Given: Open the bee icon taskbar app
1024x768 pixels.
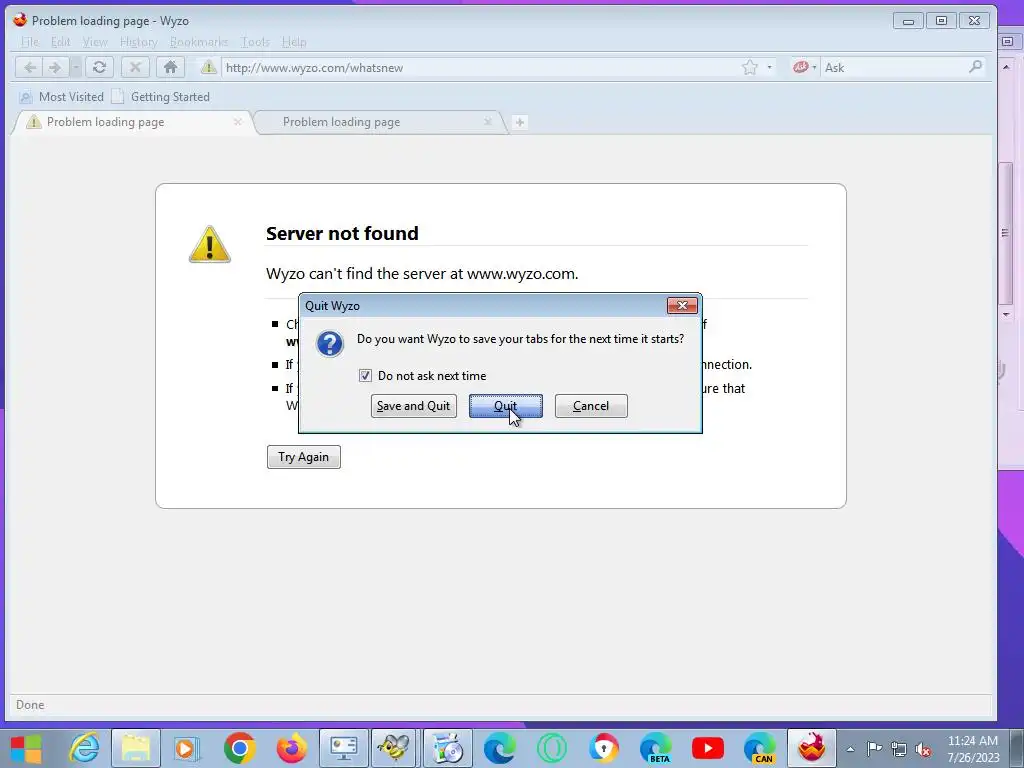Looking at the screenshot, I should (x=395, y=748).
